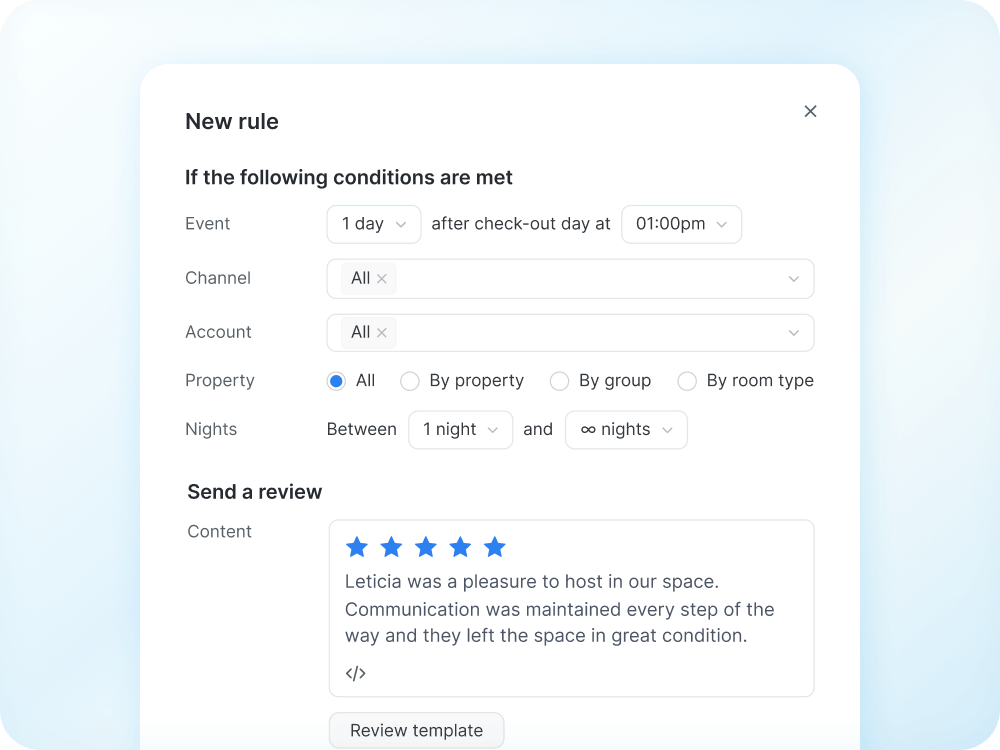
Task: Click the third star to set three stars
Action: coord(425,547)
